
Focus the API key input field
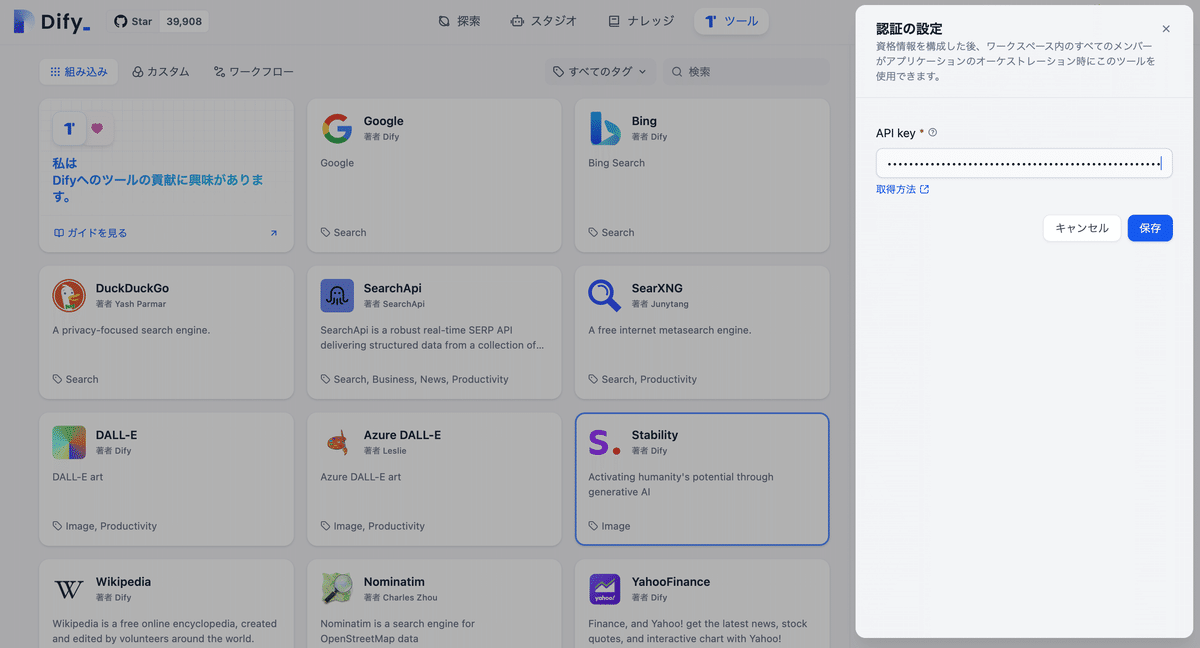coord(1024,163)
